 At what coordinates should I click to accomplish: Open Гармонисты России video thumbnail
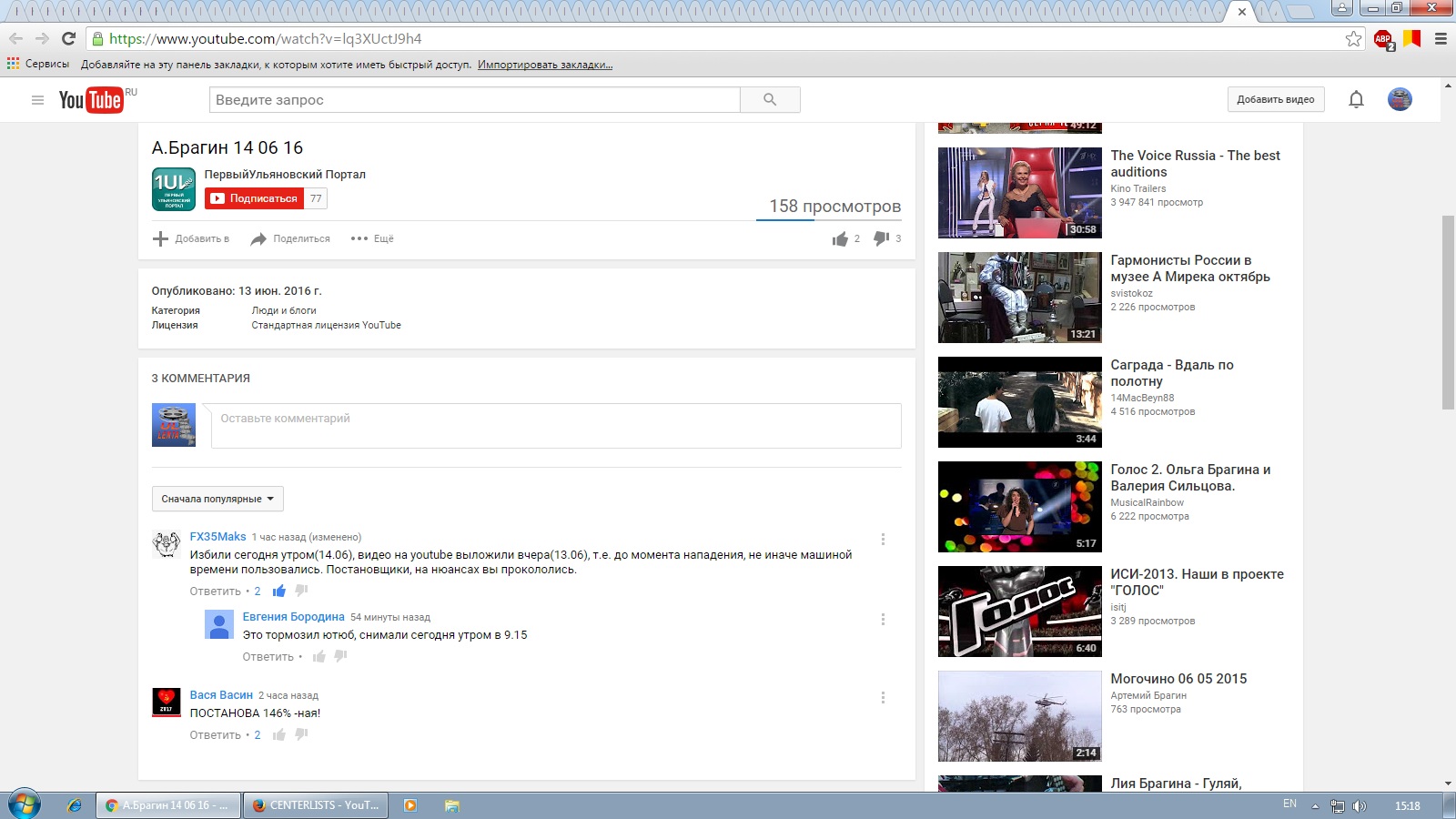(x=1020, y=298)
